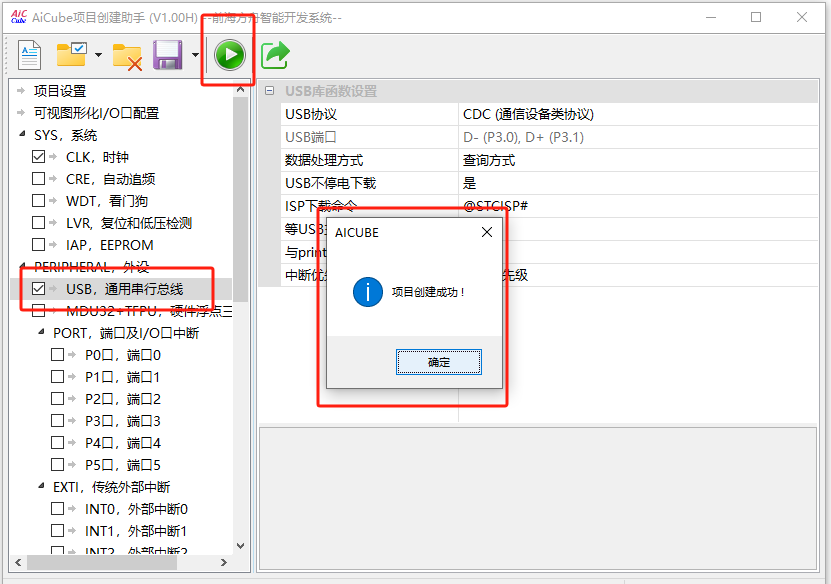Close the AICUBE message dialog
831x584 pixels.
(487, 232)
